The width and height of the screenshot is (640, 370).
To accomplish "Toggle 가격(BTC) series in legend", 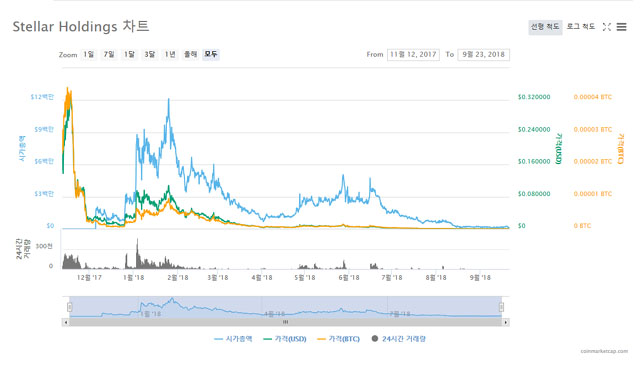I will coord(339,339).
